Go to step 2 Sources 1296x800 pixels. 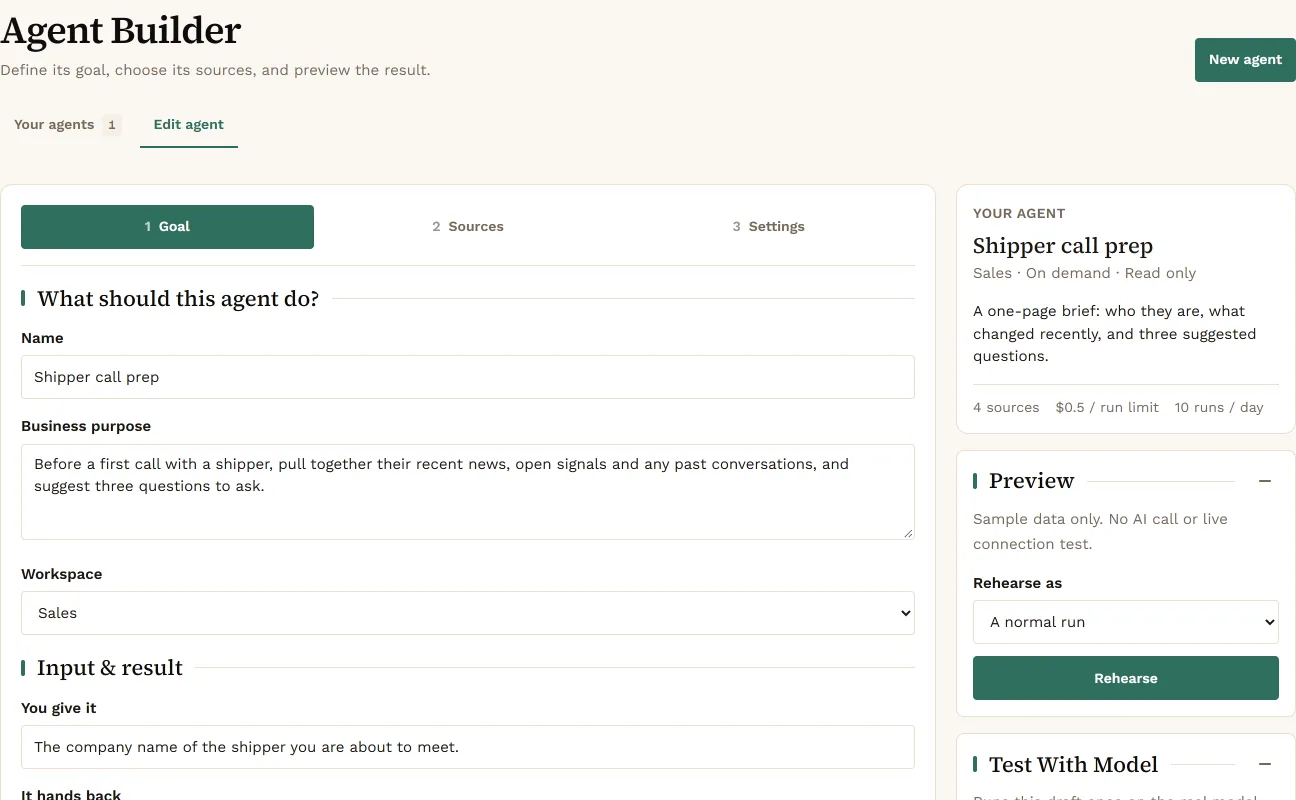[x=468, y=227]
